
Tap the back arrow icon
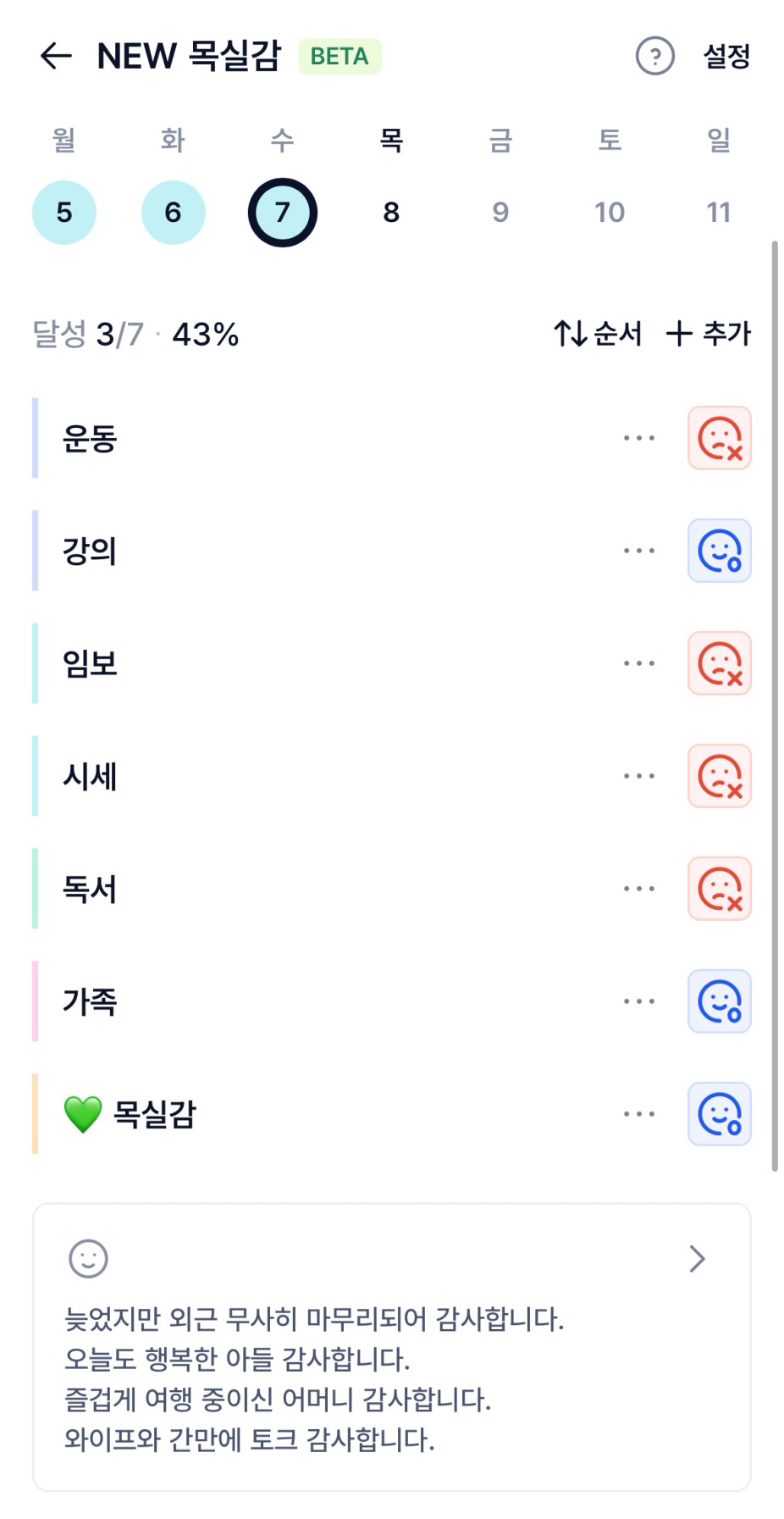tap(56, 56)
